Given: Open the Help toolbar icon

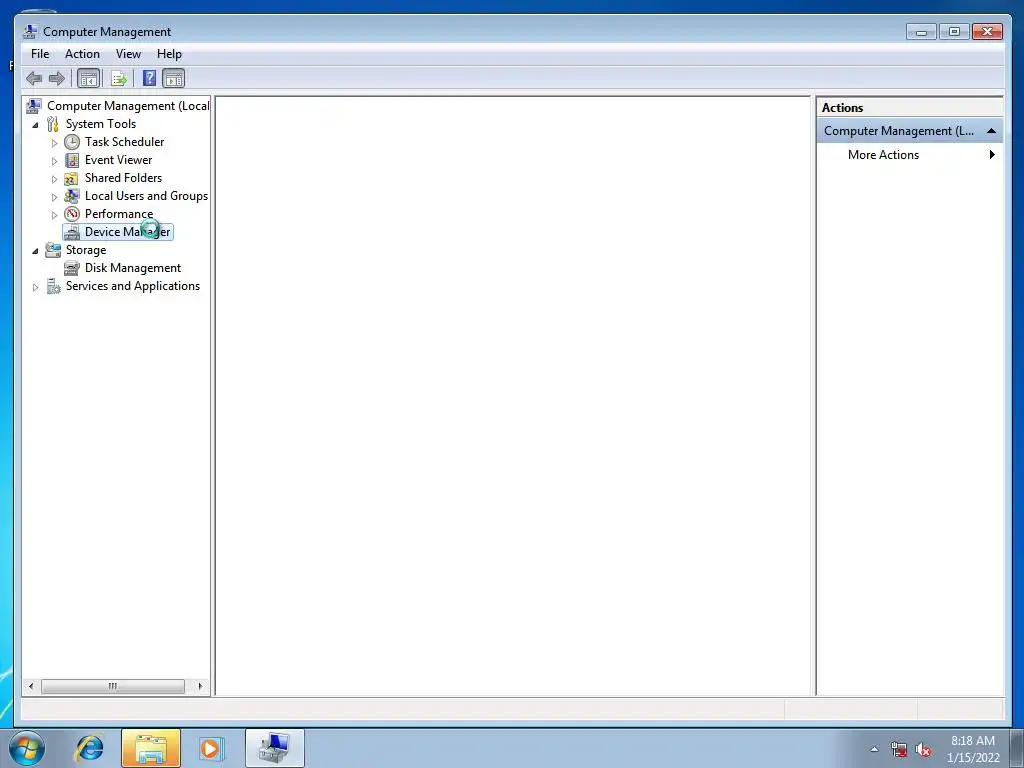Looking at the screenshot, I should (150, 78).
